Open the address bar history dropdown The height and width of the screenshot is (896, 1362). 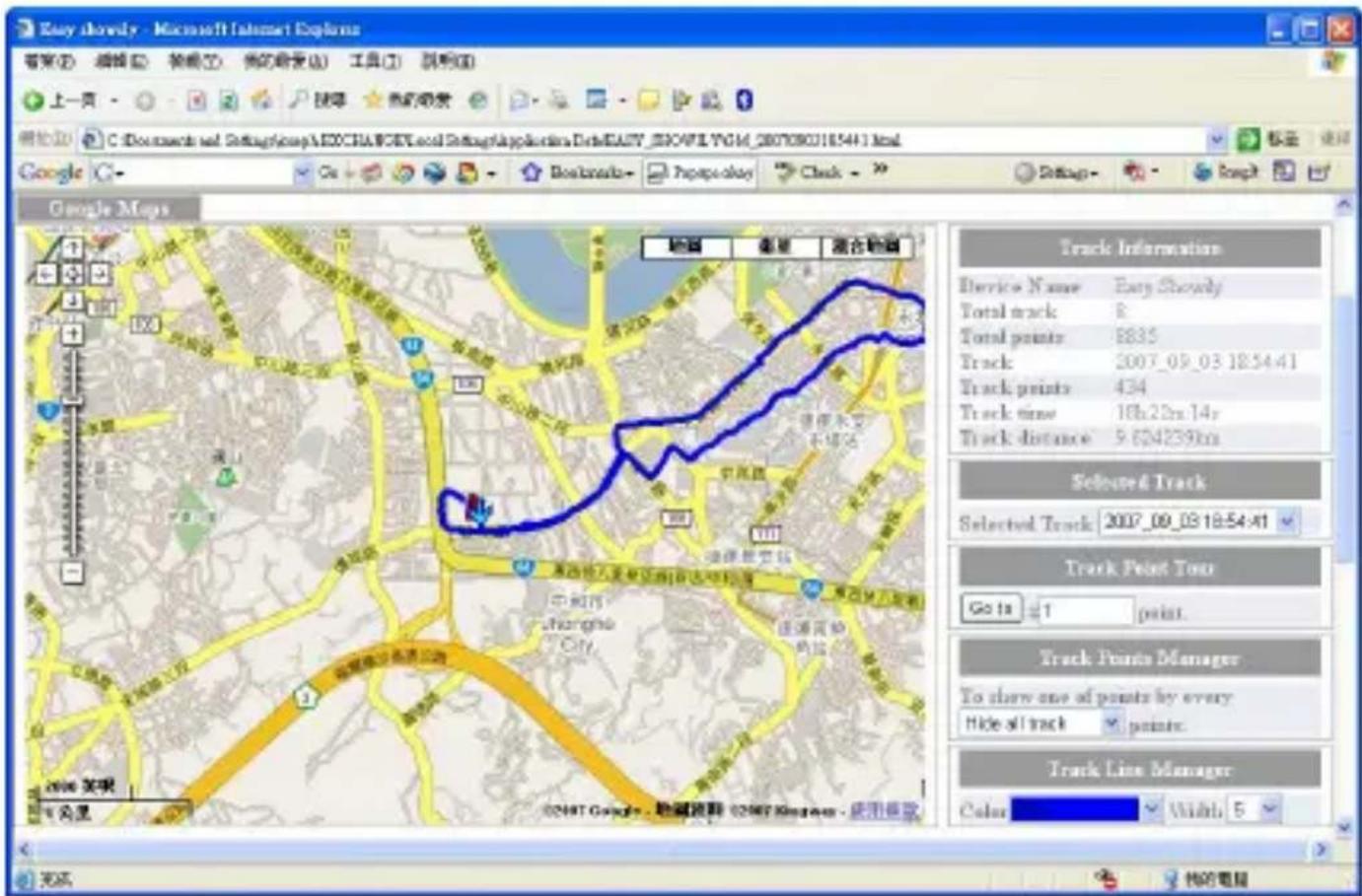[1217, 139]
